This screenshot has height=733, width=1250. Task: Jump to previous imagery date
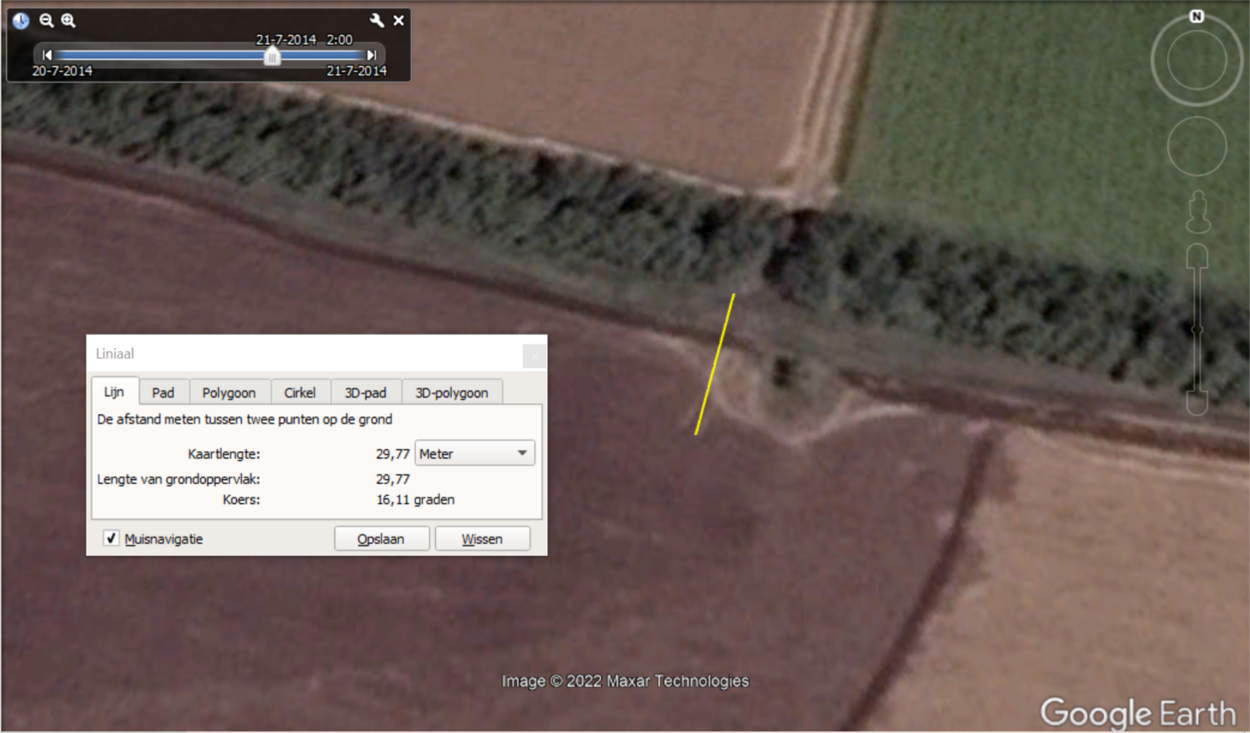click(47, 56)
